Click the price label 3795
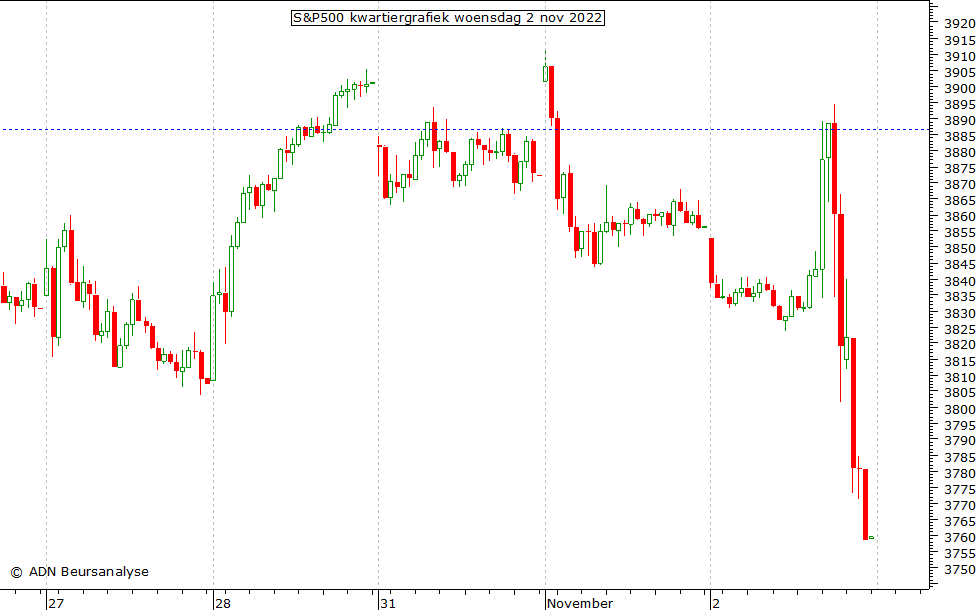980x610 pixels. pyautogui.click(x=959, y=426)
